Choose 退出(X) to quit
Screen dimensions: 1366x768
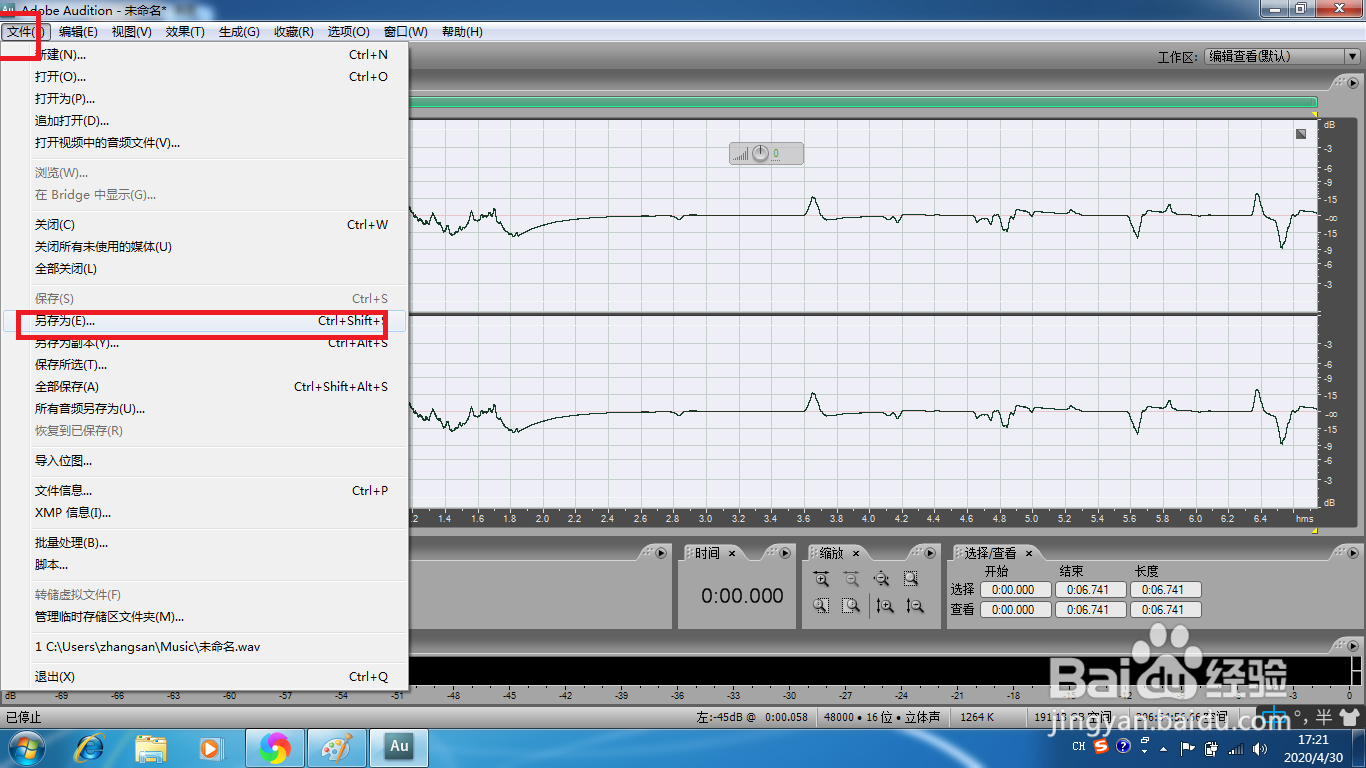(x=204, y=677)
